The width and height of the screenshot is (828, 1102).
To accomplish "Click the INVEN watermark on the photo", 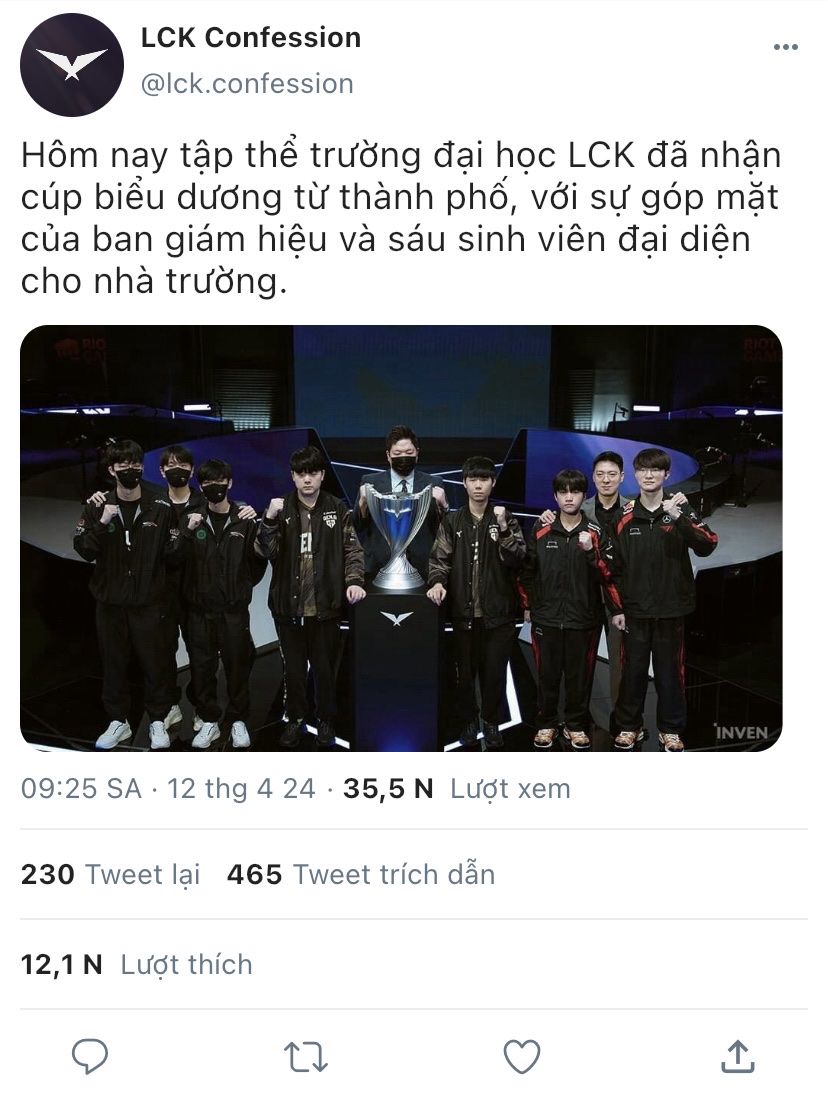I will pyautogui.click(x=741, y=732).
